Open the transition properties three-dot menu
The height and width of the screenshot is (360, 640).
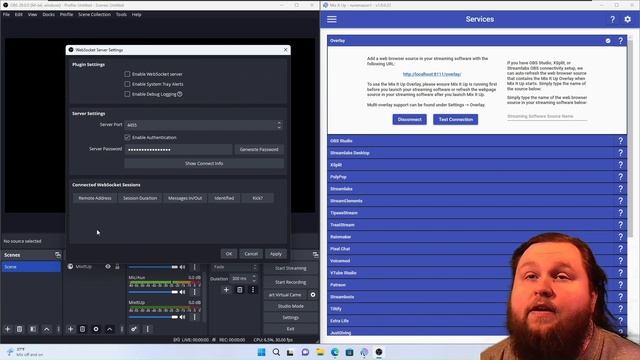click(253, 290)
